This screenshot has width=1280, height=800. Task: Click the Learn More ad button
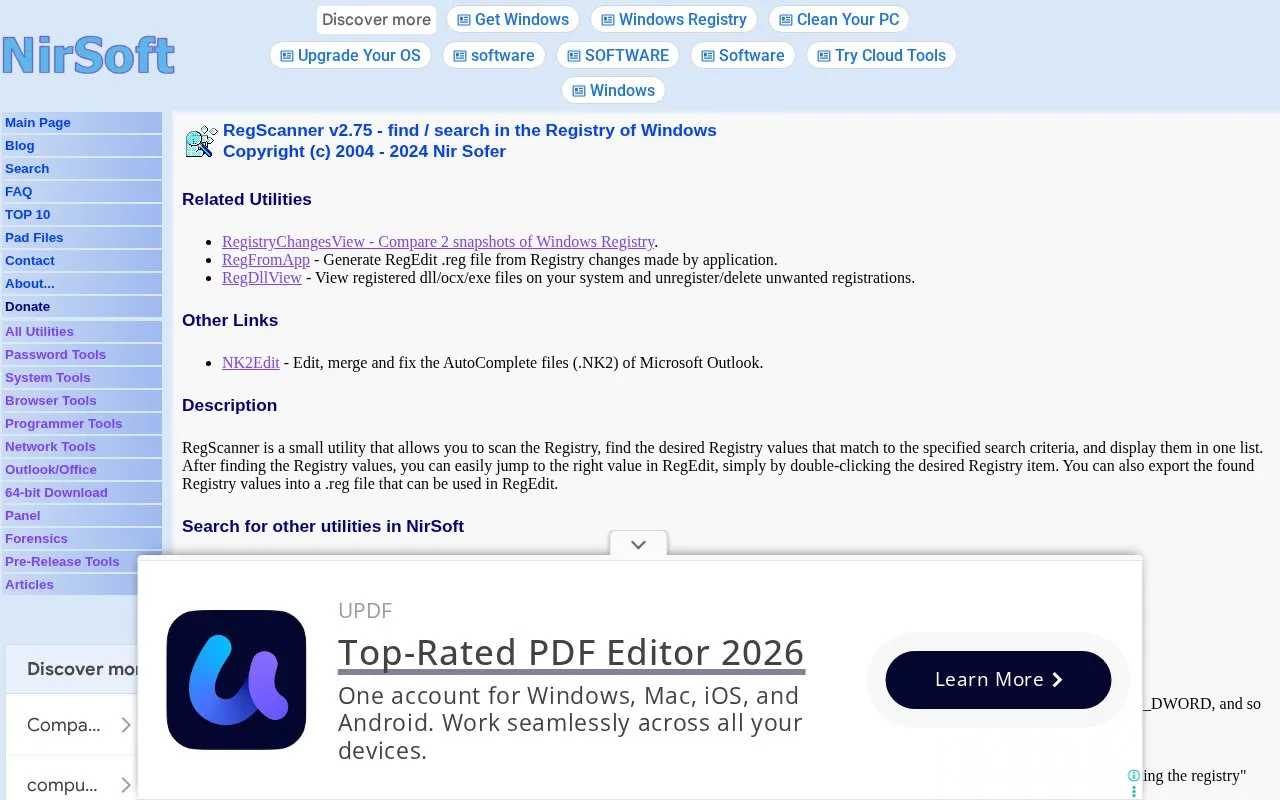coord(998,680)
